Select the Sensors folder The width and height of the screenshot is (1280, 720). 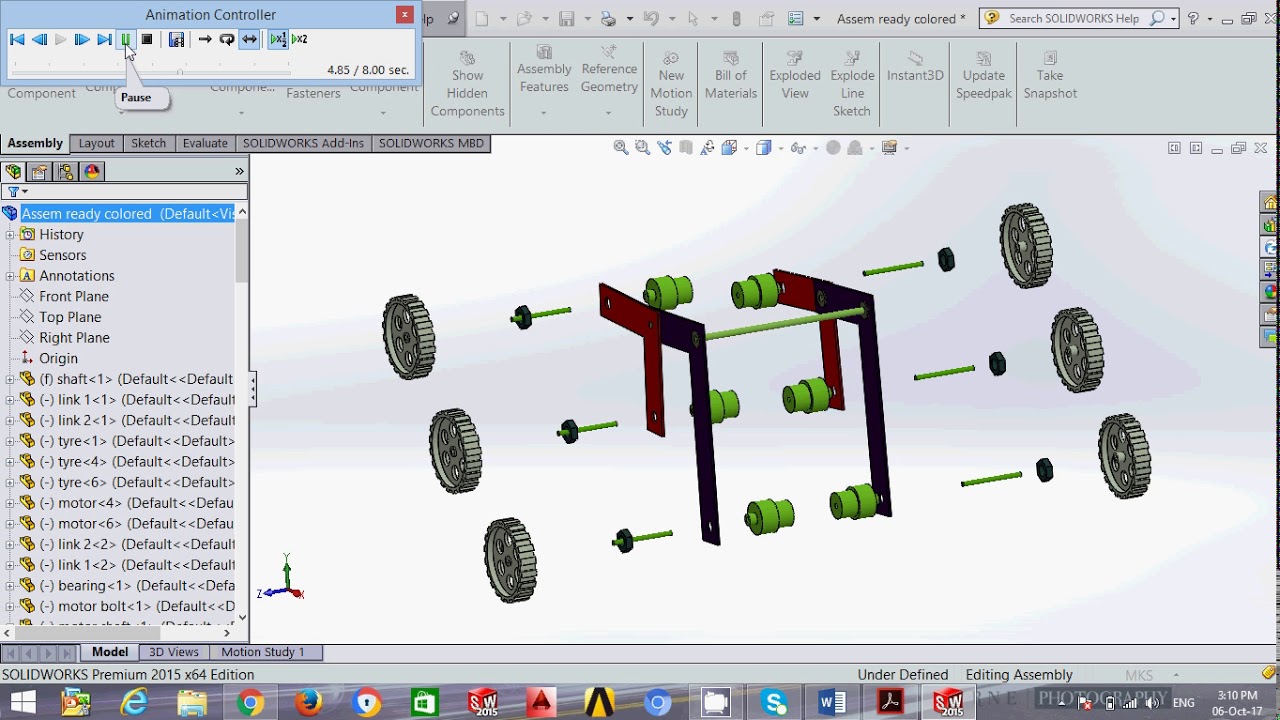click(62, 255)
